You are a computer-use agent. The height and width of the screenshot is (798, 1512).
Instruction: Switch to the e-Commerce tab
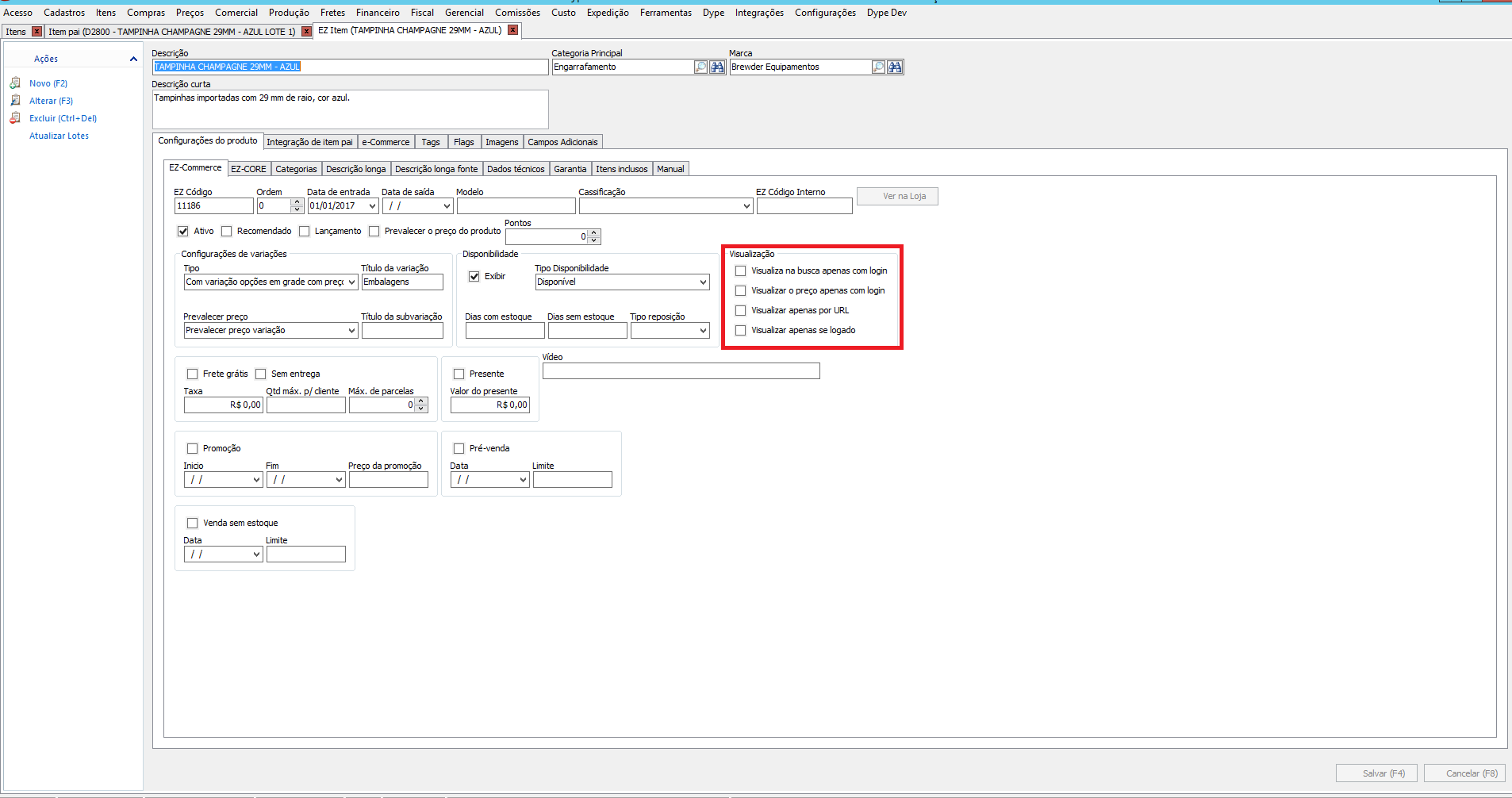pyautogui.click(x=386, y=142)
